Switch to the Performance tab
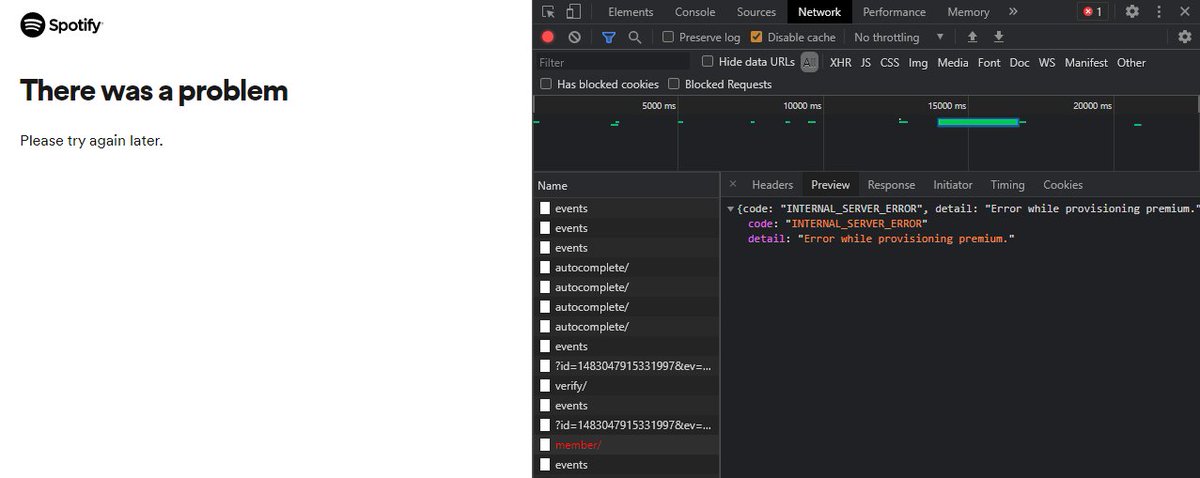Viewport: 1200px width, 478px height. click(894, 12)
